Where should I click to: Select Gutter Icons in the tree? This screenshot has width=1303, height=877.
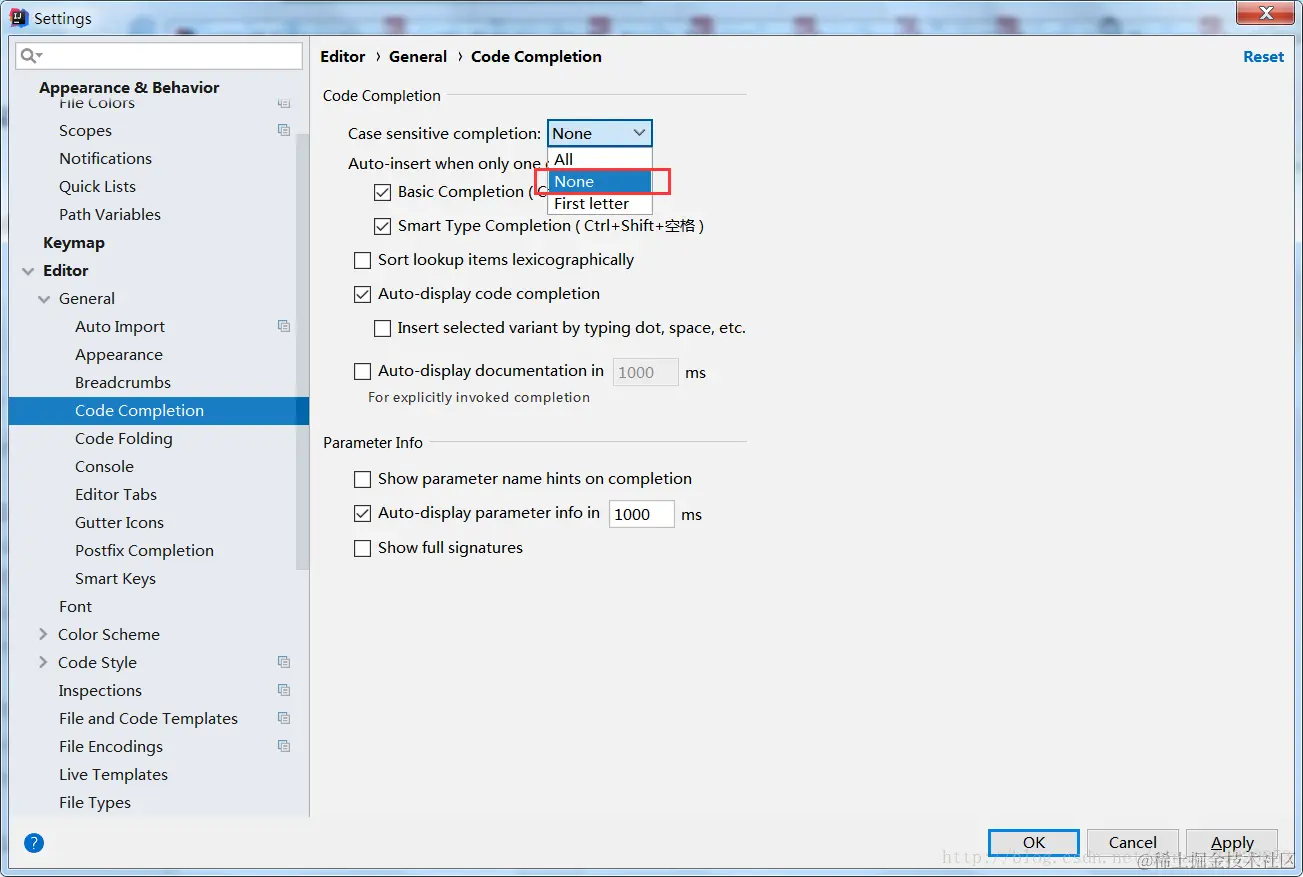(119, 523)
